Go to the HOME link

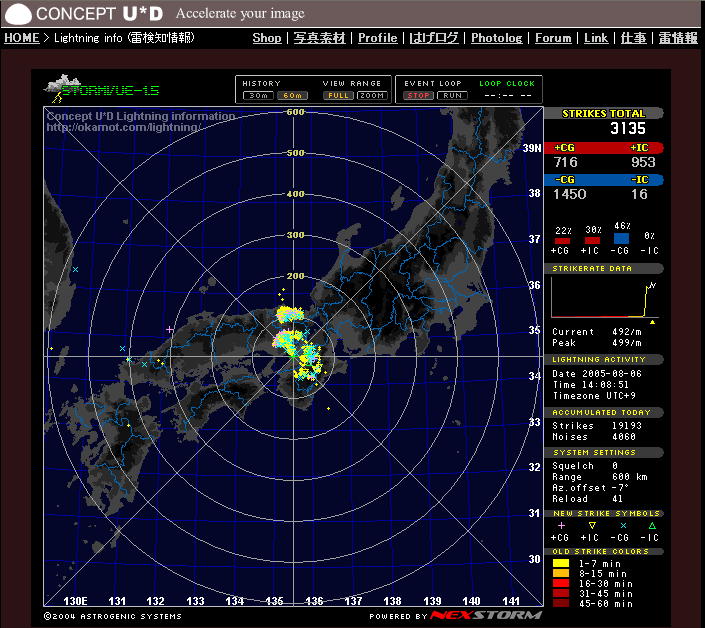21,38
